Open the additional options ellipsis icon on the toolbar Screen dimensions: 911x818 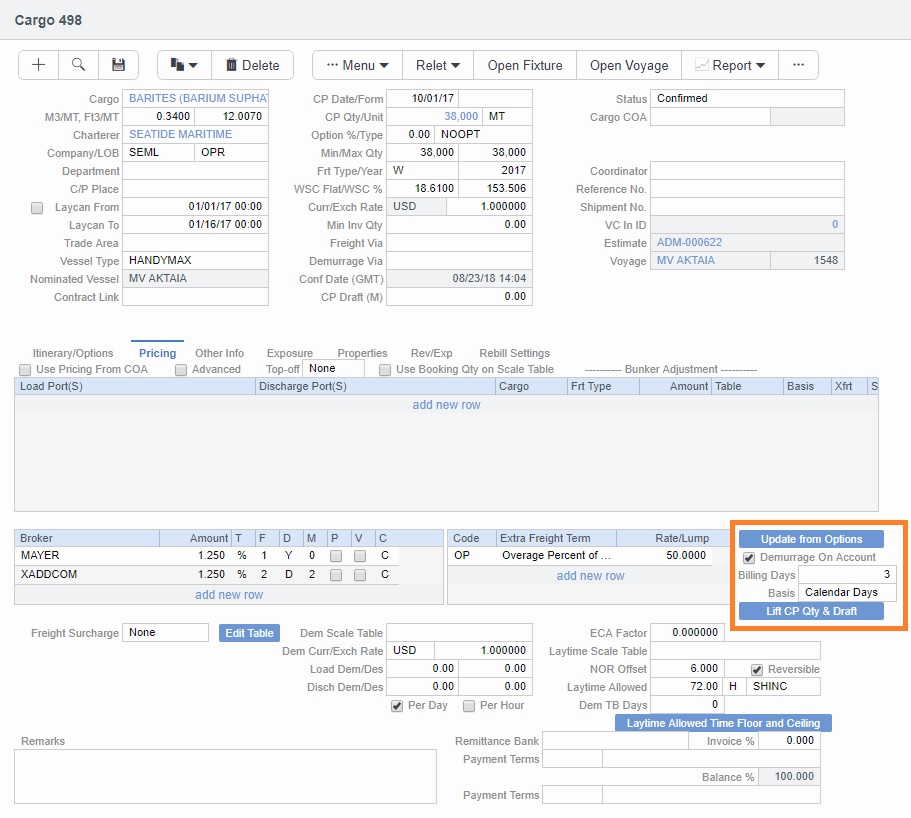(x=797, y=64)
